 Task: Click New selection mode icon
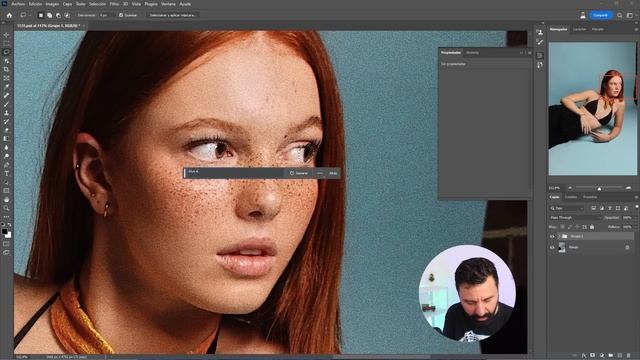pyautogui.click(x=40, y=15)
